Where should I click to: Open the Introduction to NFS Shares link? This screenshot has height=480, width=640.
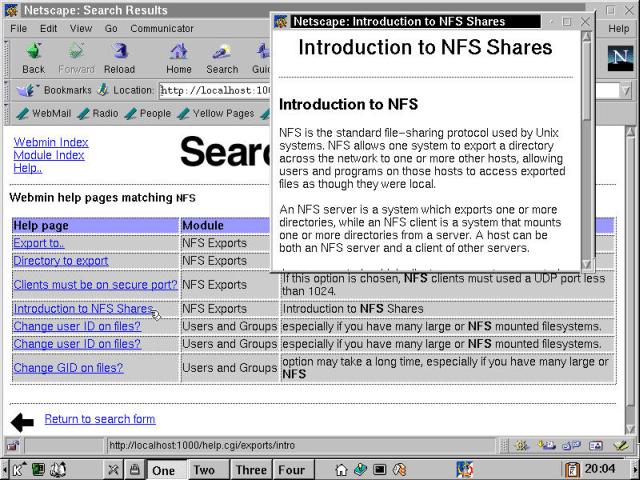(82, 309)
